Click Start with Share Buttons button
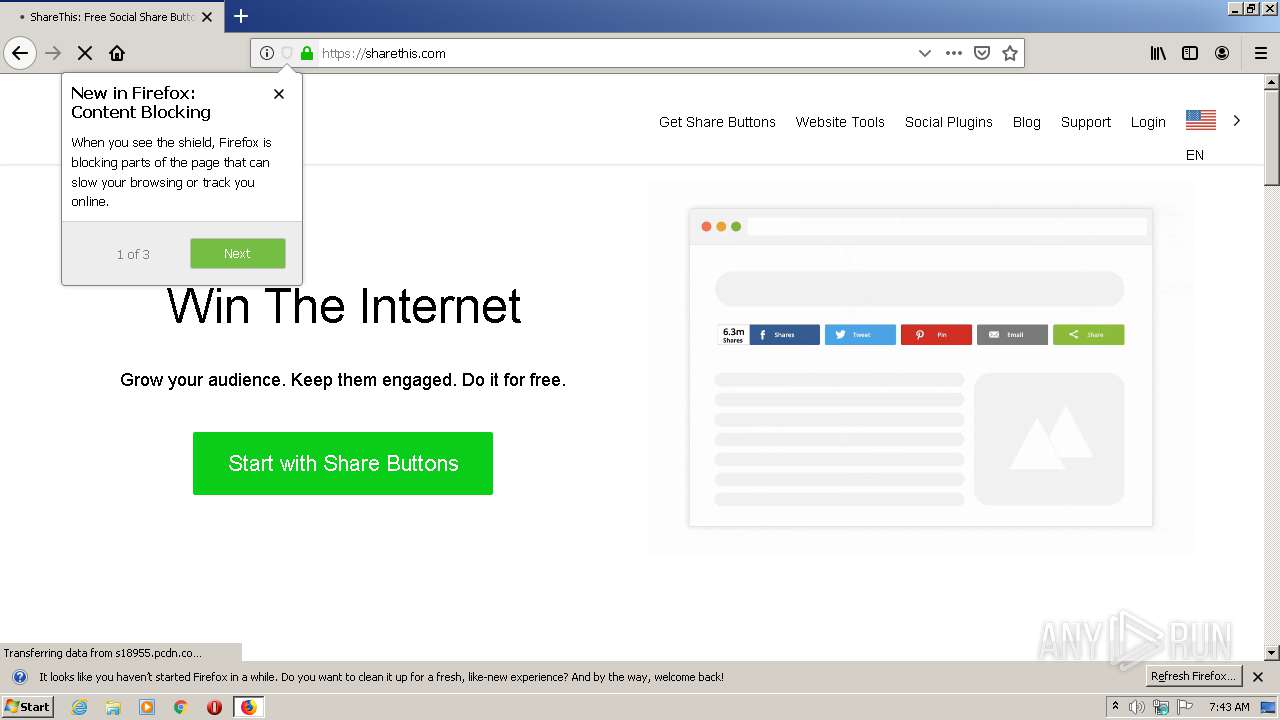1280x720 pixels. click(343, 463)
